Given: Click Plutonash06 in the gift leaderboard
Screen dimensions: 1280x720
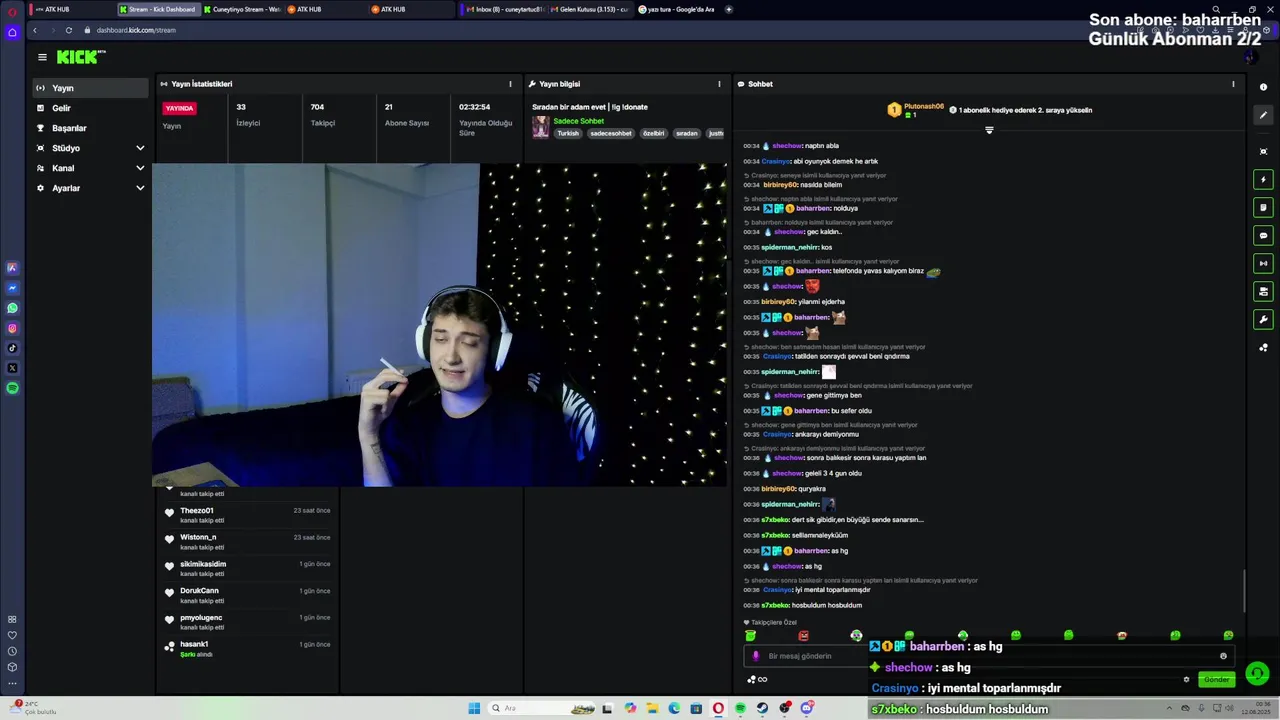Looking at the screenshot, I should (x=923, y=106).
